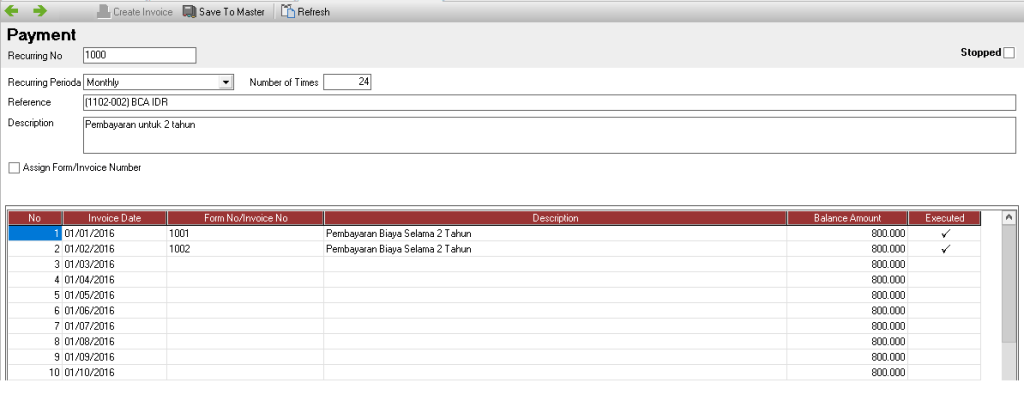Click the Create Invoice toolbar icon
The height and width of the screenshot is (395, 1024).
(104, 12)
